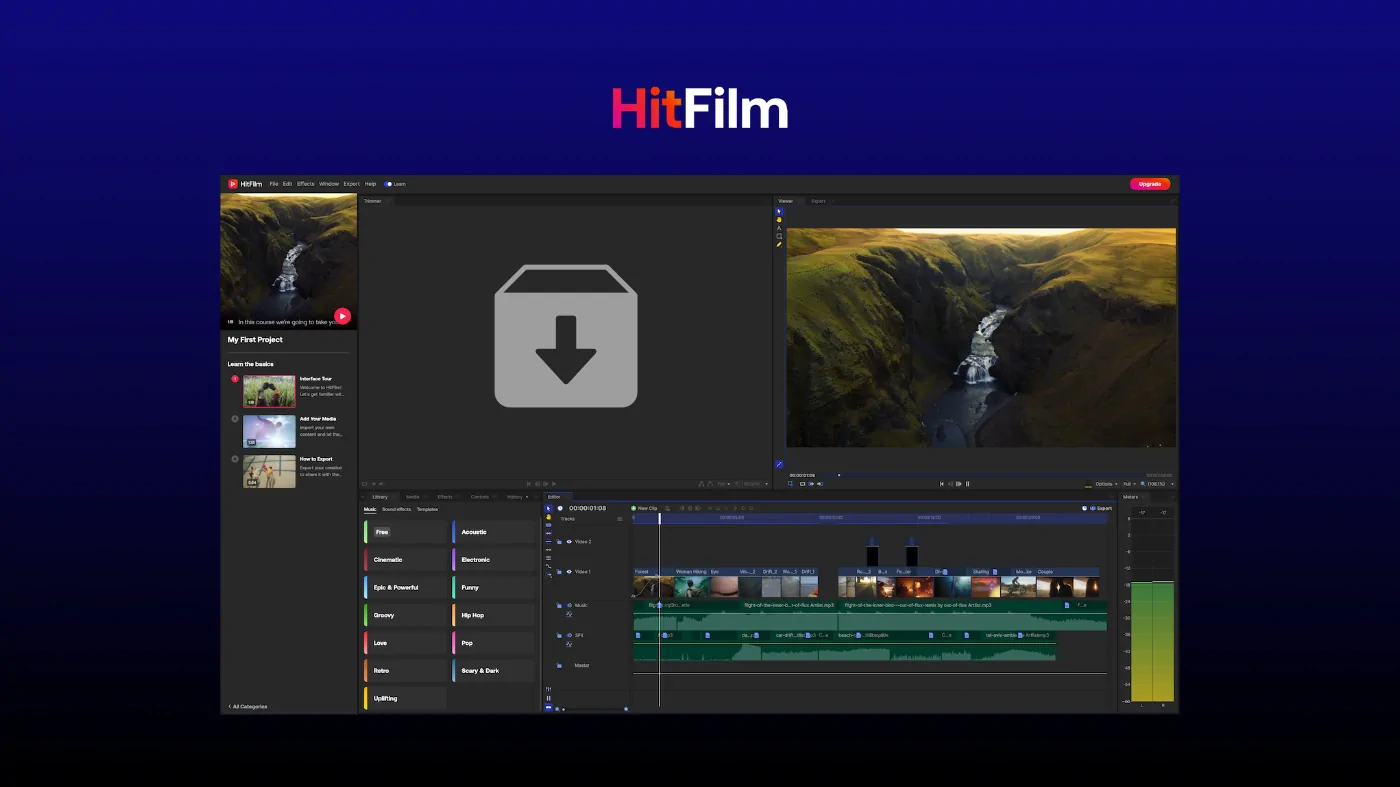Select the hand tool in Editor timeline

[x=548, y=517]
